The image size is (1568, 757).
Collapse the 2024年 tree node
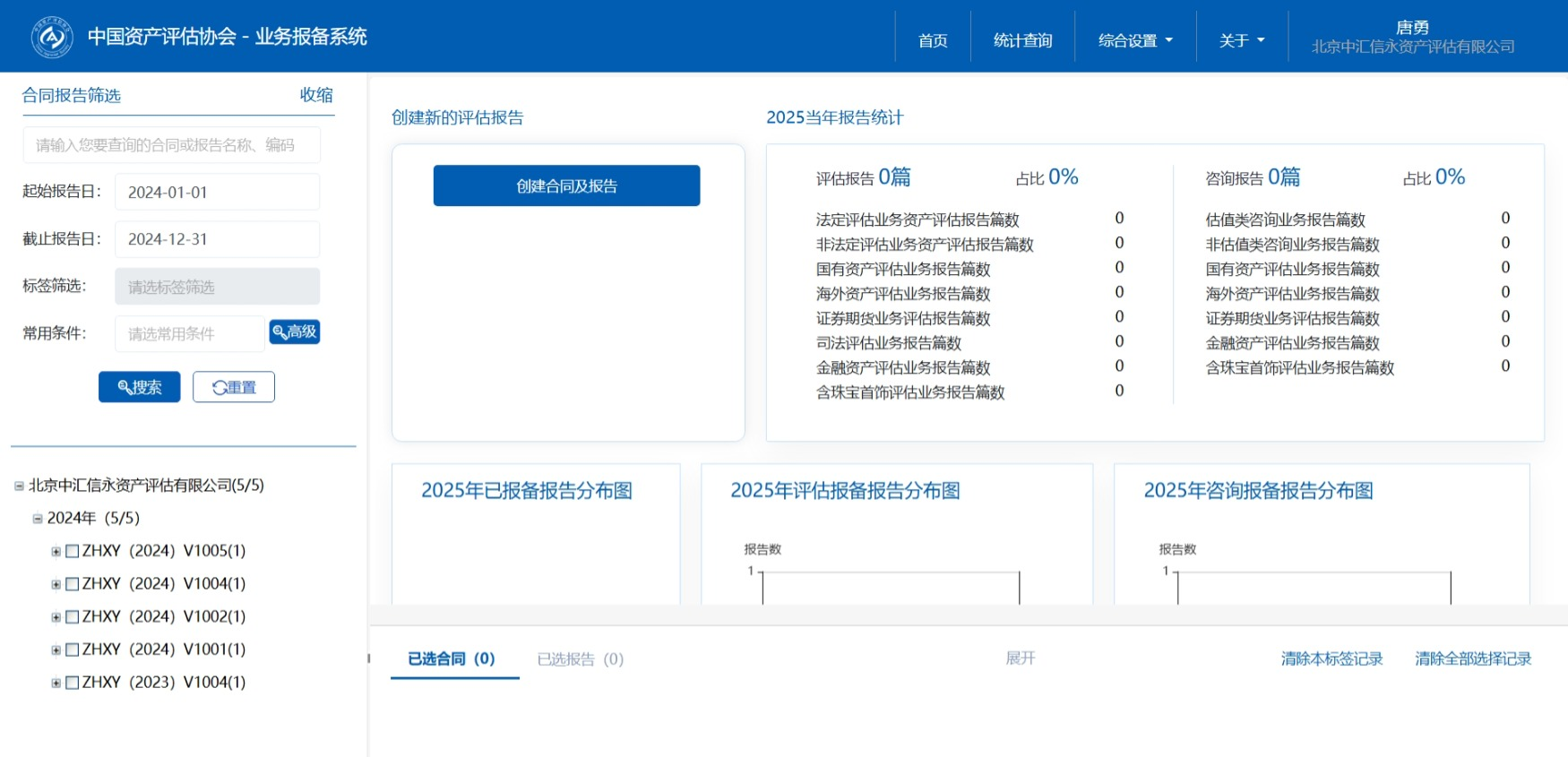pos(38,519)
